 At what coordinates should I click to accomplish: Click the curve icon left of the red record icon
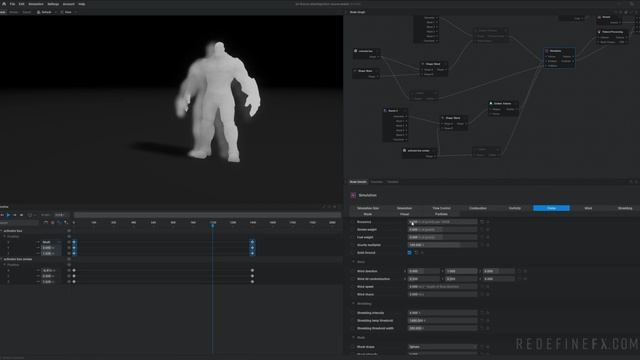46,222
